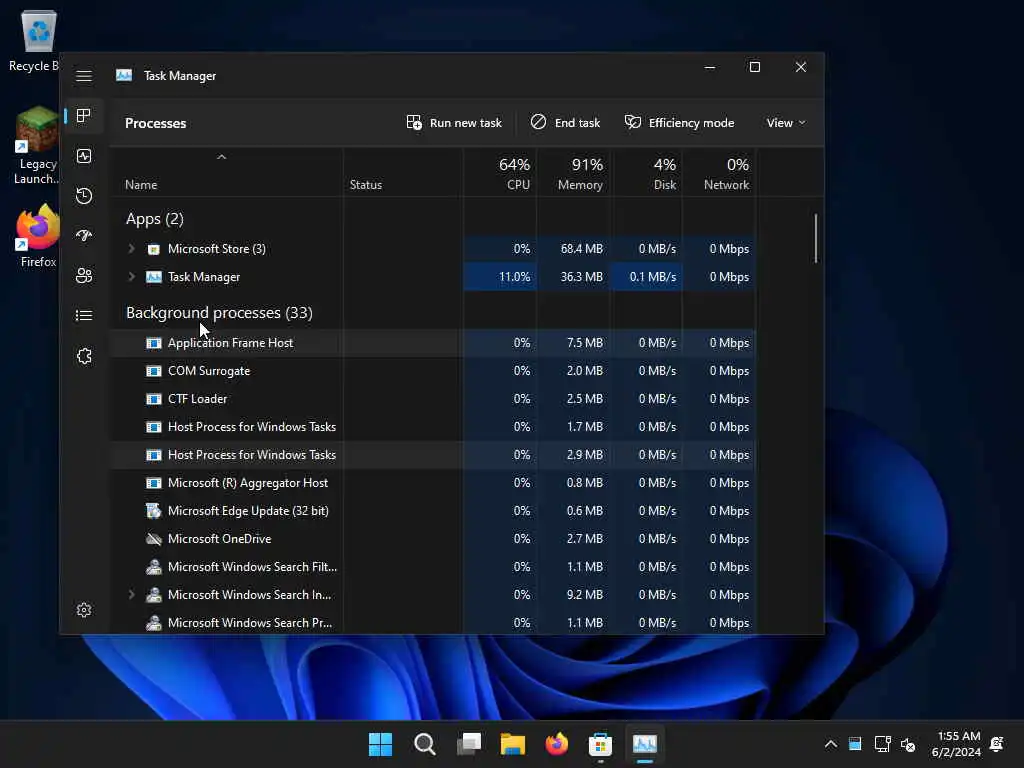The image size is (1024, 768).
Task: Show hidden system tray icons
Action: tap(831, 744)
